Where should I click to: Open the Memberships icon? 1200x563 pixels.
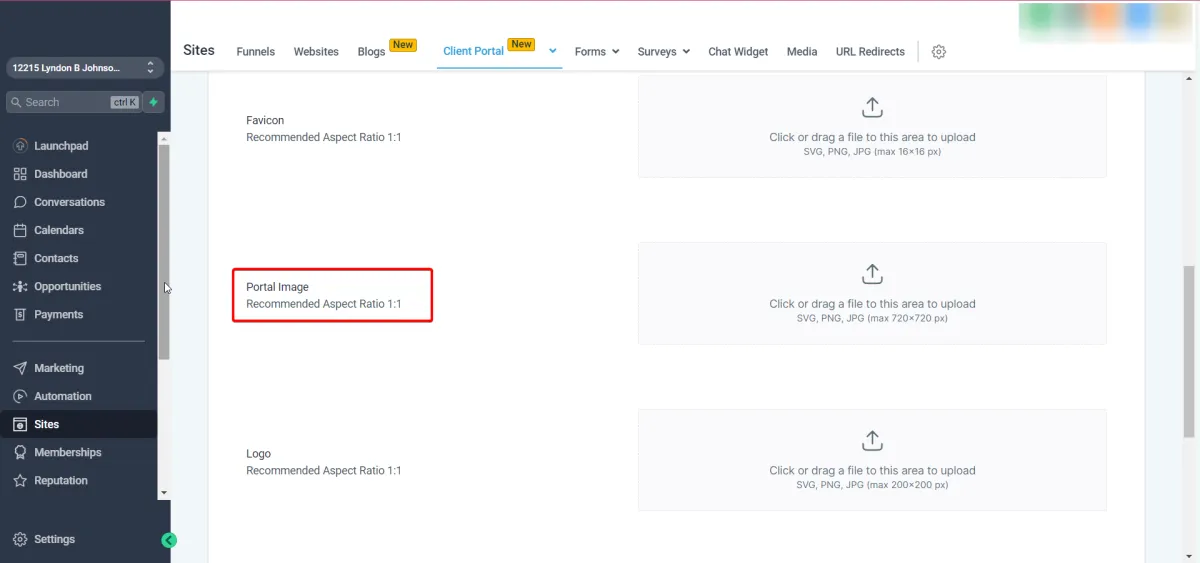20,452
